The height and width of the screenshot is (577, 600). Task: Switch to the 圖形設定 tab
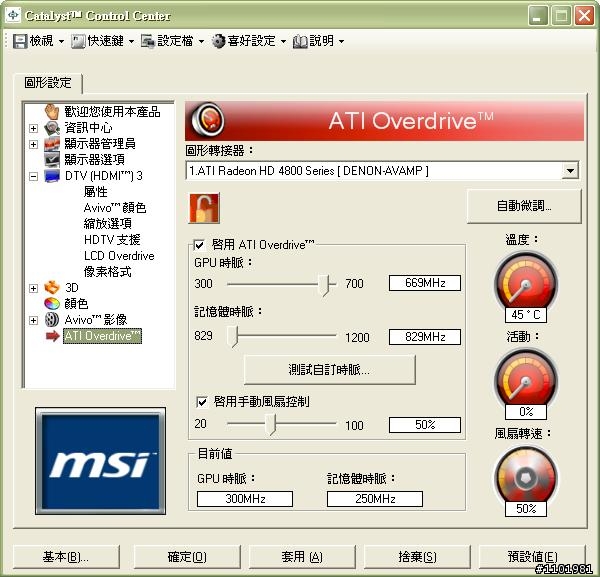tap(48, 83)
